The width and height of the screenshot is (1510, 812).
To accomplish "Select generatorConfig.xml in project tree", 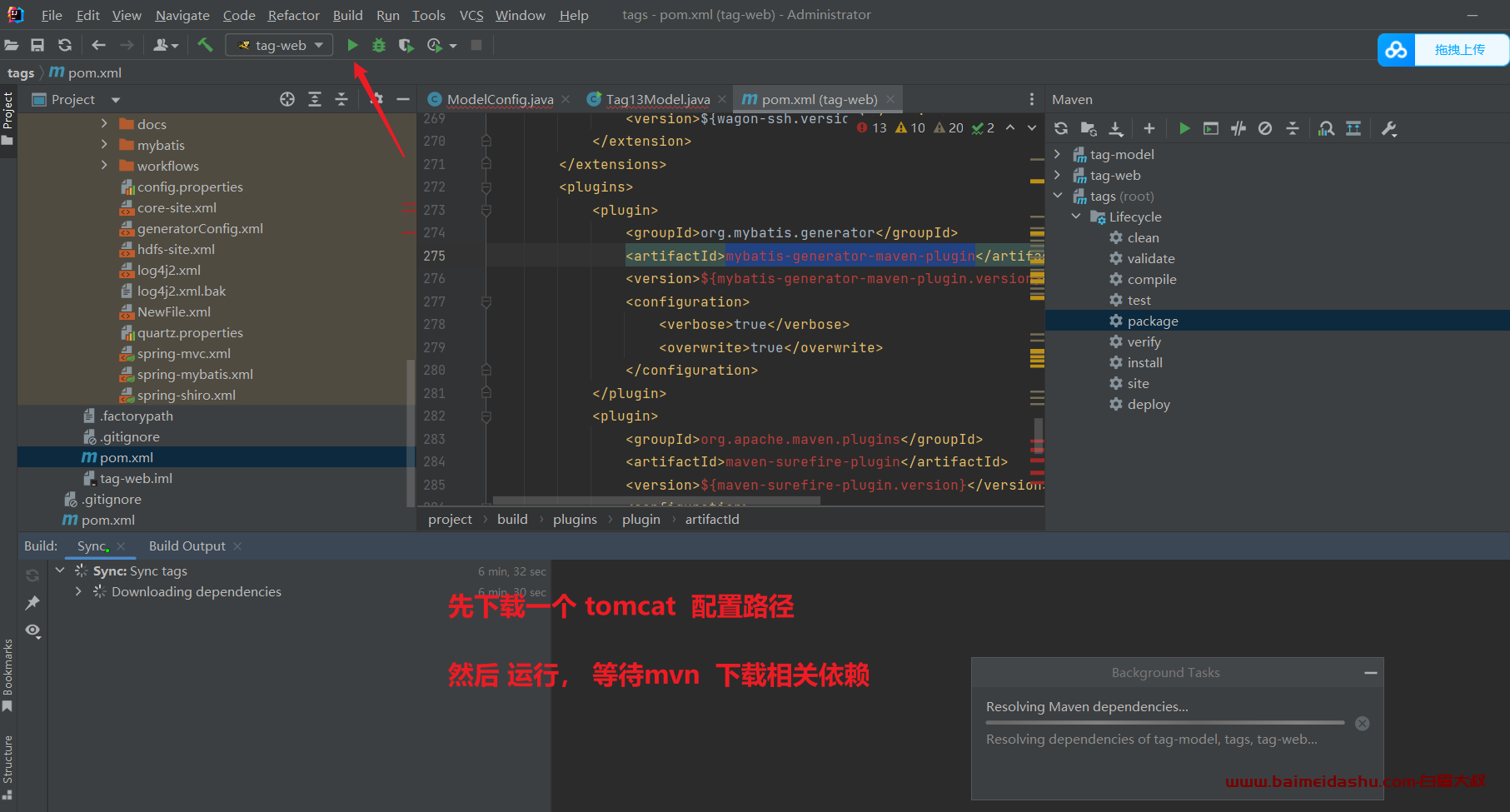I will coord(200,228).
